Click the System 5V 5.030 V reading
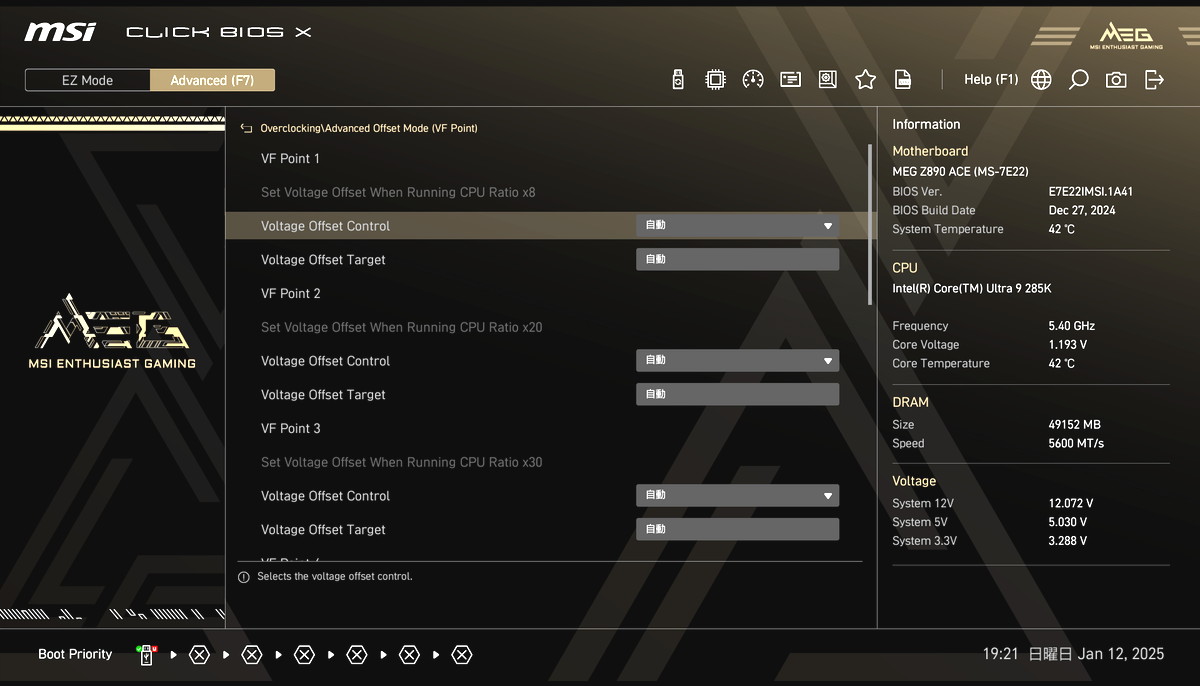This screenshot has height=686, width=1200. (x=1068, y=523)
